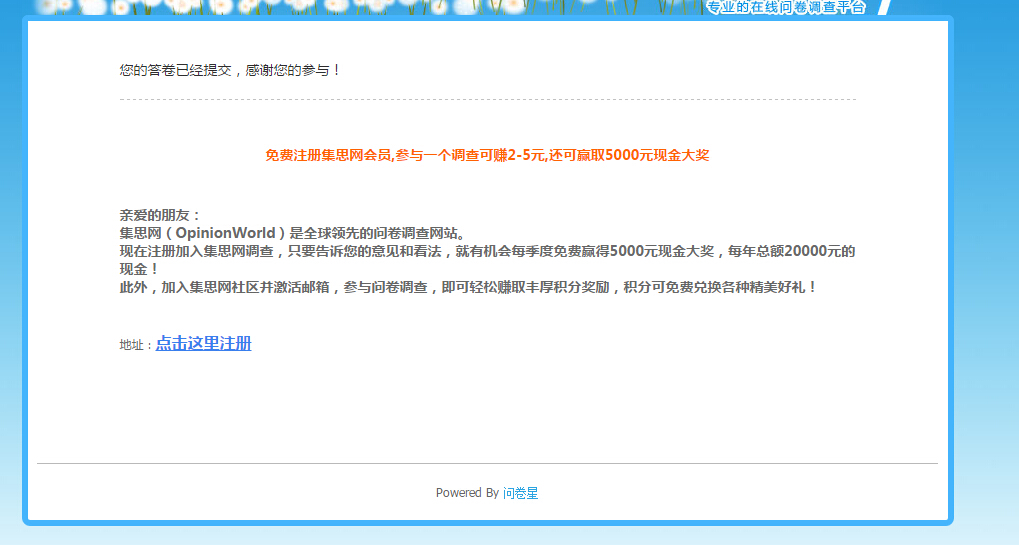Screen dimensions: 1019x545
Task: Click the text 亲爱的朋友：
Action: (x=161, y=215)
